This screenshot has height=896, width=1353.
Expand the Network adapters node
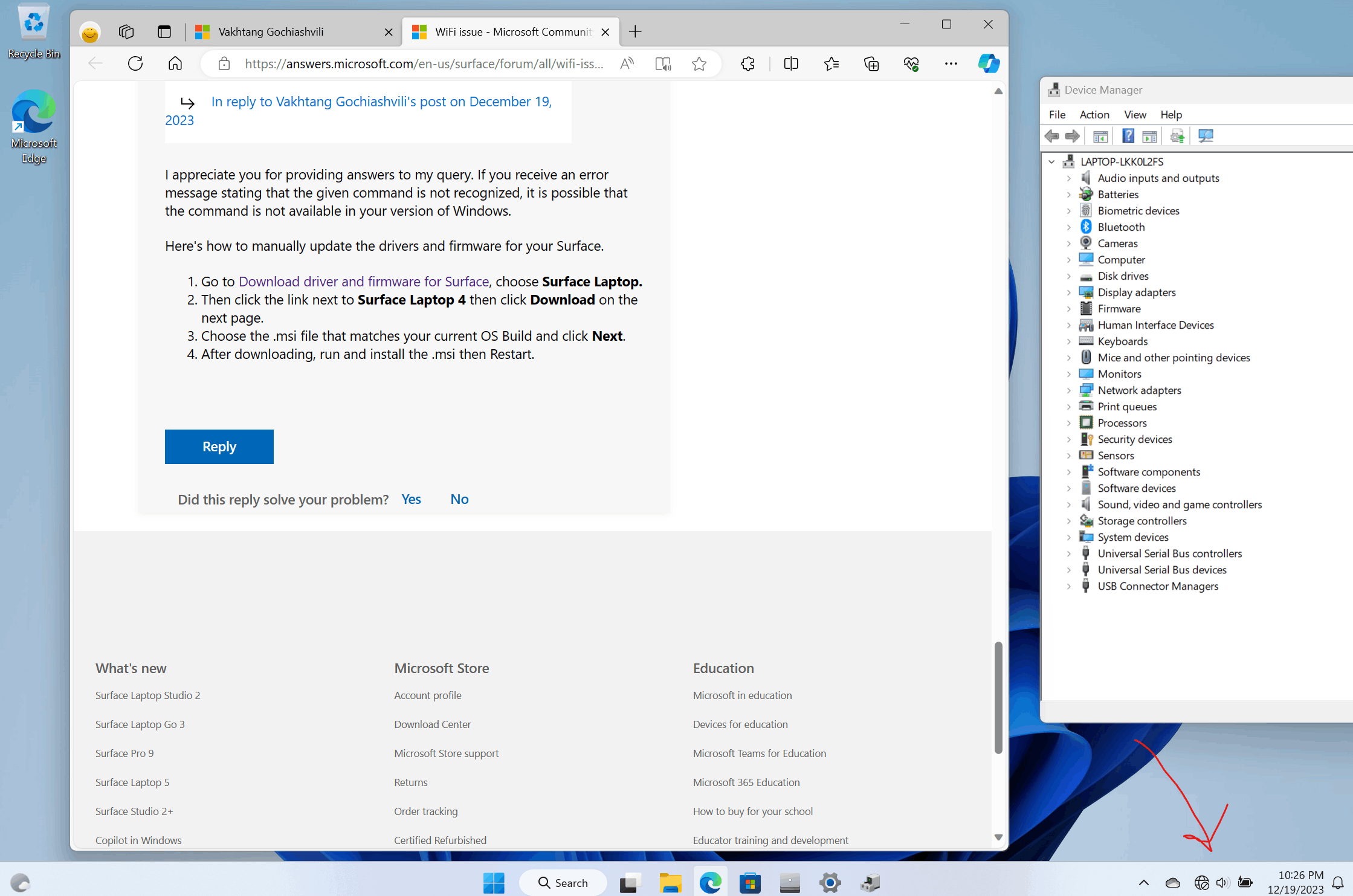tap(1068, 390)
